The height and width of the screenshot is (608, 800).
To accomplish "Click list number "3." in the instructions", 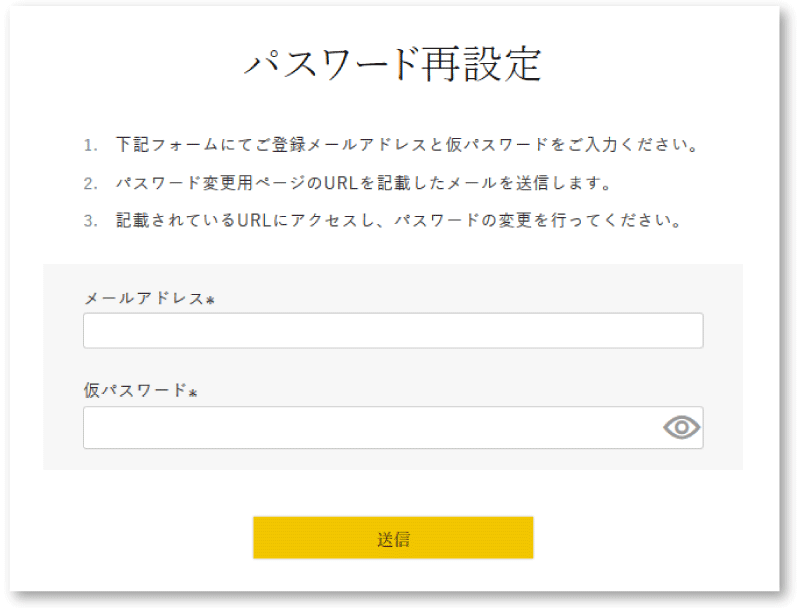I will [91, 221].
